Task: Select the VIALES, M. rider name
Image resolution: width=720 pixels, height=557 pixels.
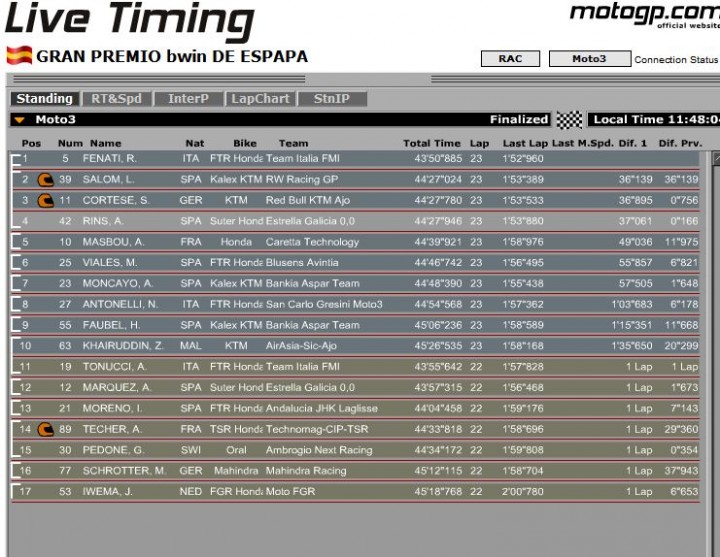Action: tap(110, 263)
